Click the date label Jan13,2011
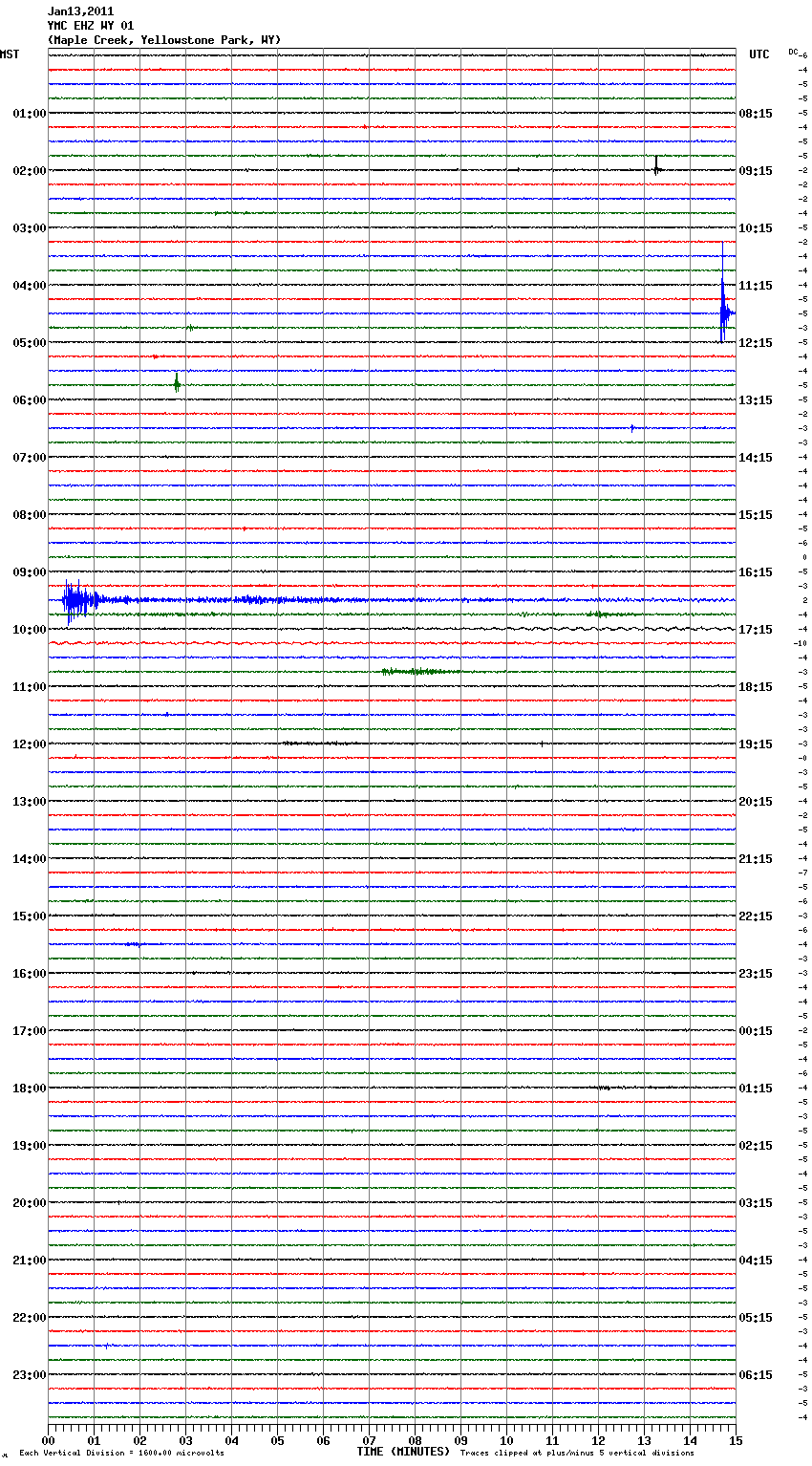Image resolution: width=812 pixels, height=1466 pixels. coord(80,11)
